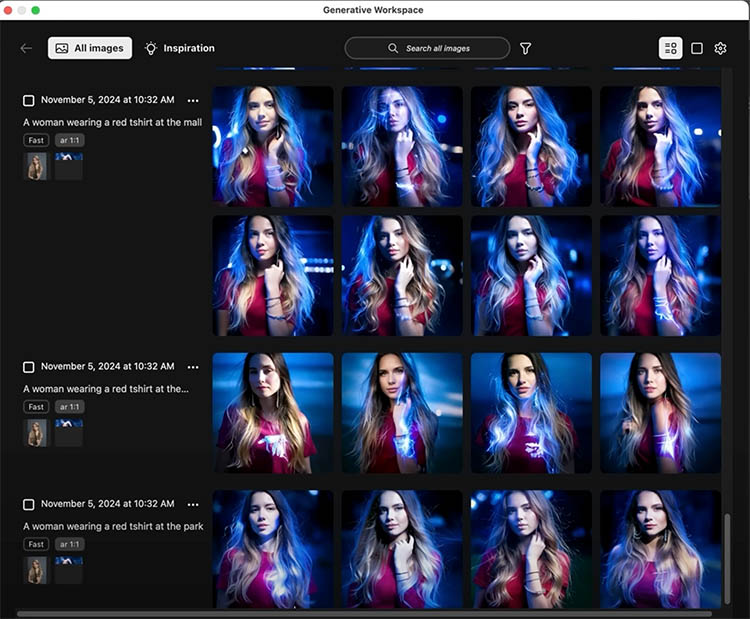
Task: Click the magnifier icon in search bar
Action: (394, 48)
